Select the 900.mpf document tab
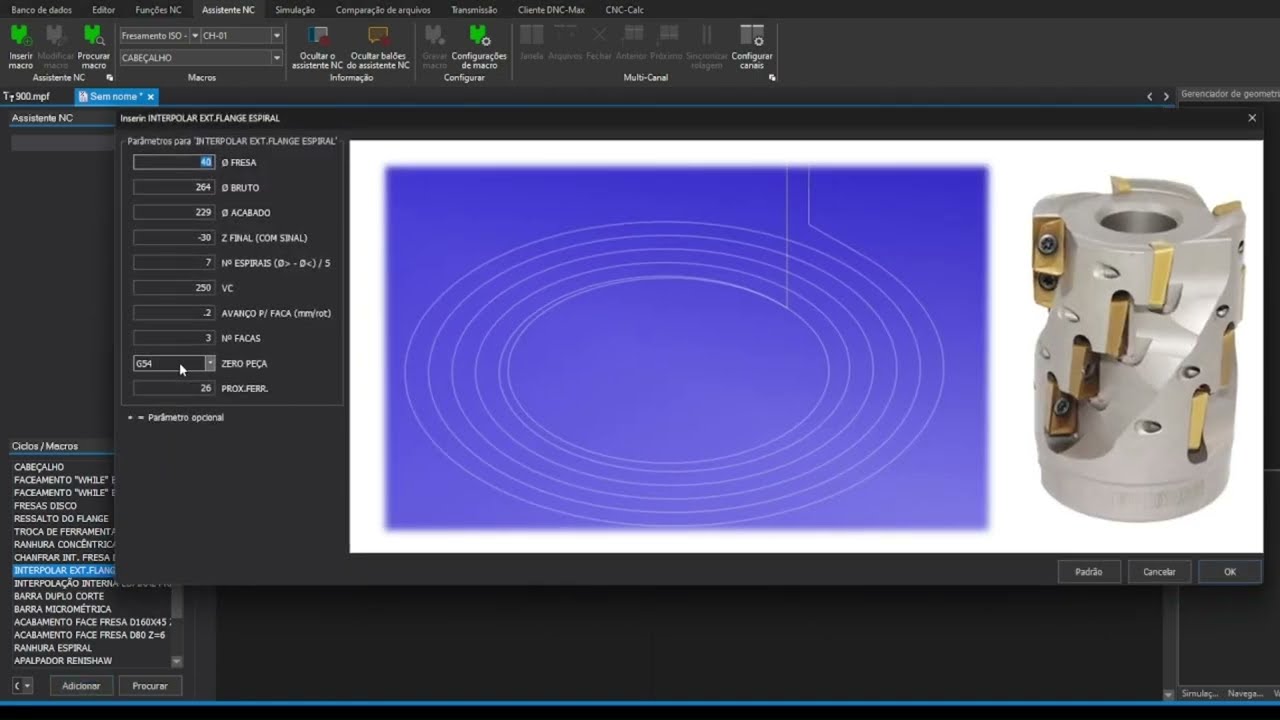This screenshot has width=1280, height=720. [x=27, y=97]
